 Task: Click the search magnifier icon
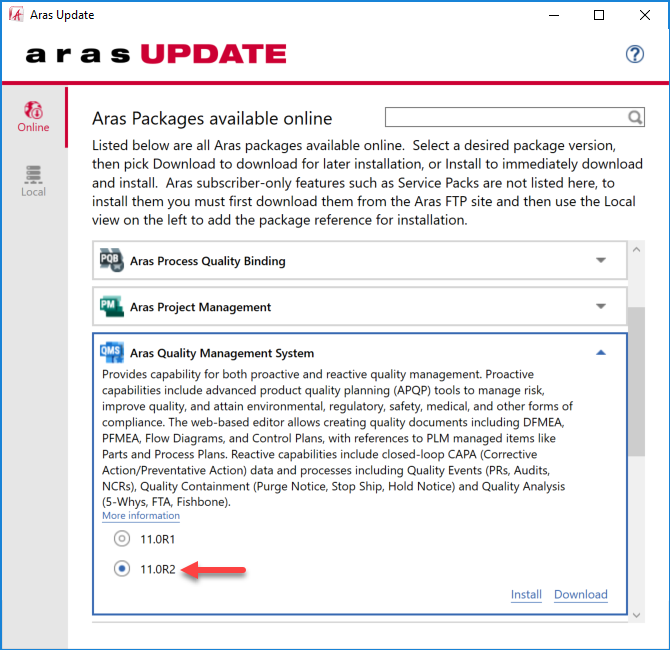click(x=635, y=118)
